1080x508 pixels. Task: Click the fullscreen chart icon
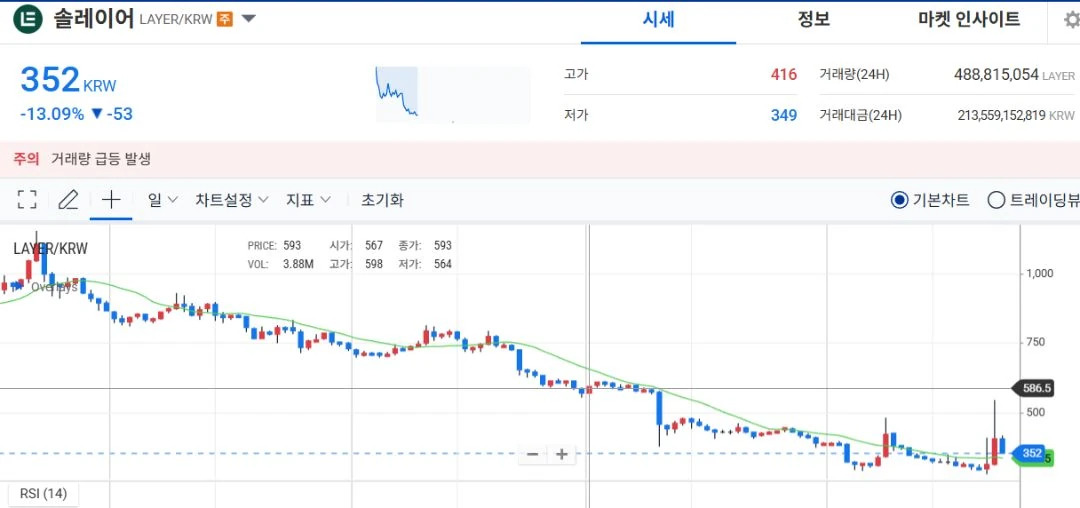click(x=27, y=200)
